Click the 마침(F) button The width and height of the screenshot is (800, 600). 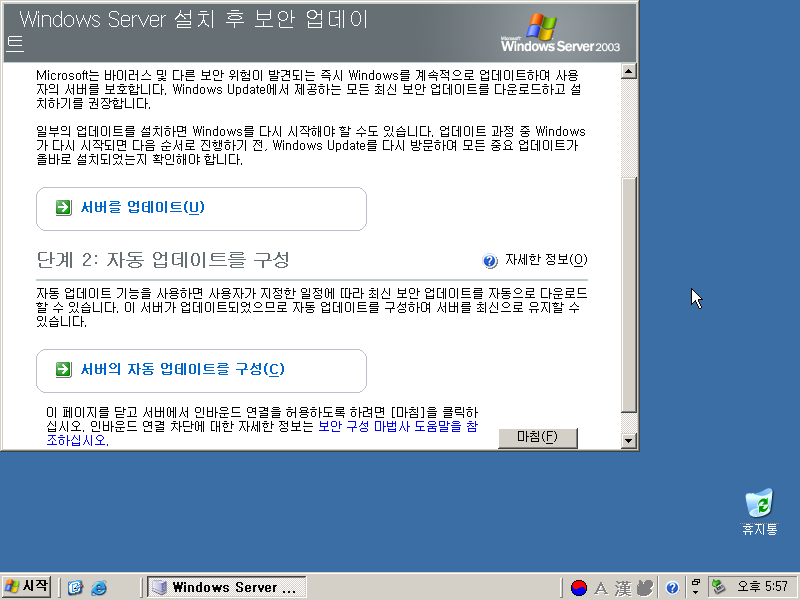(x=538, y=438)
